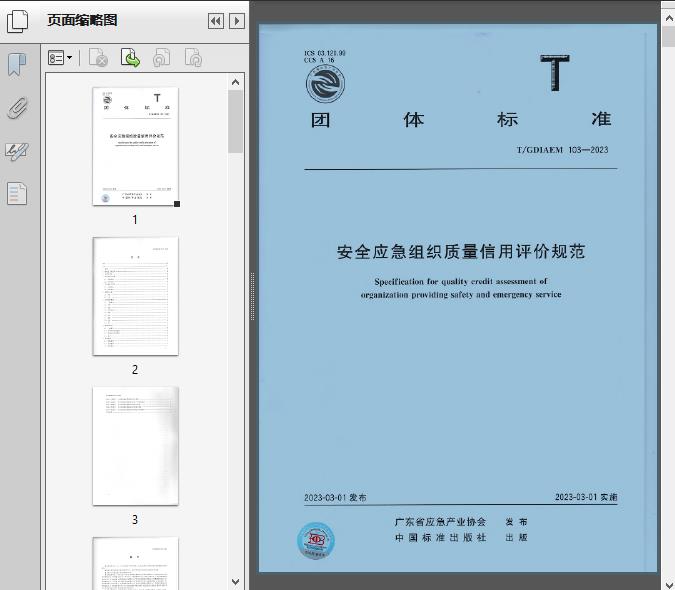Select page 3 thumbnail

136,446
